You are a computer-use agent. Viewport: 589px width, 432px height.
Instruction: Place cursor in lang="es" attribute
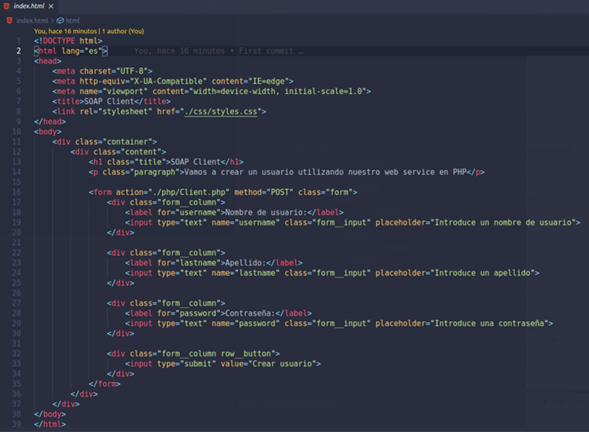[82, 51]
